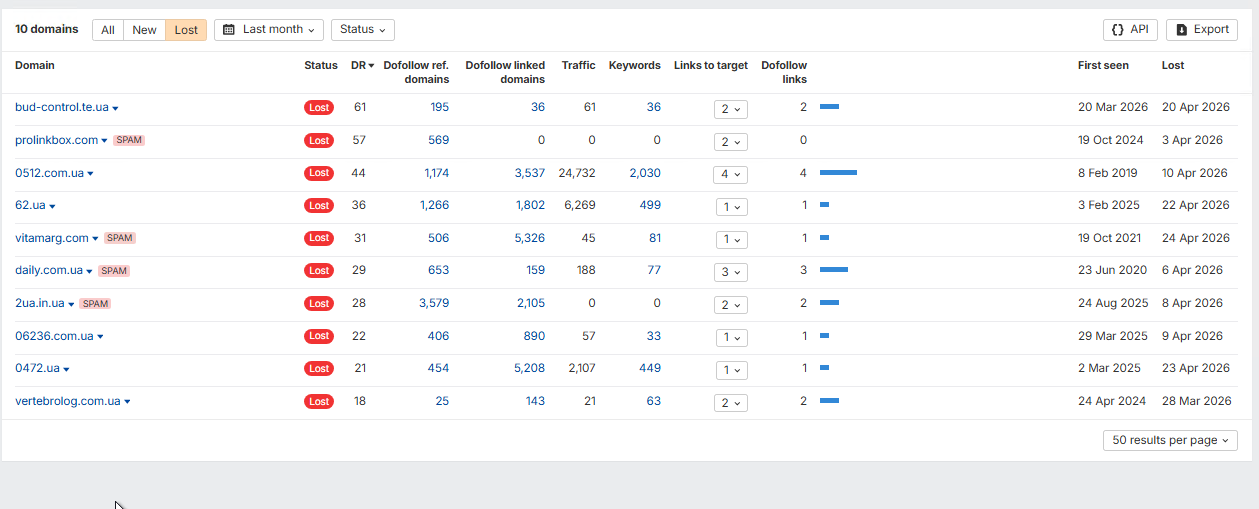Open Links to target dropdown for vertebrolog.com.ua

pos(731,403)
